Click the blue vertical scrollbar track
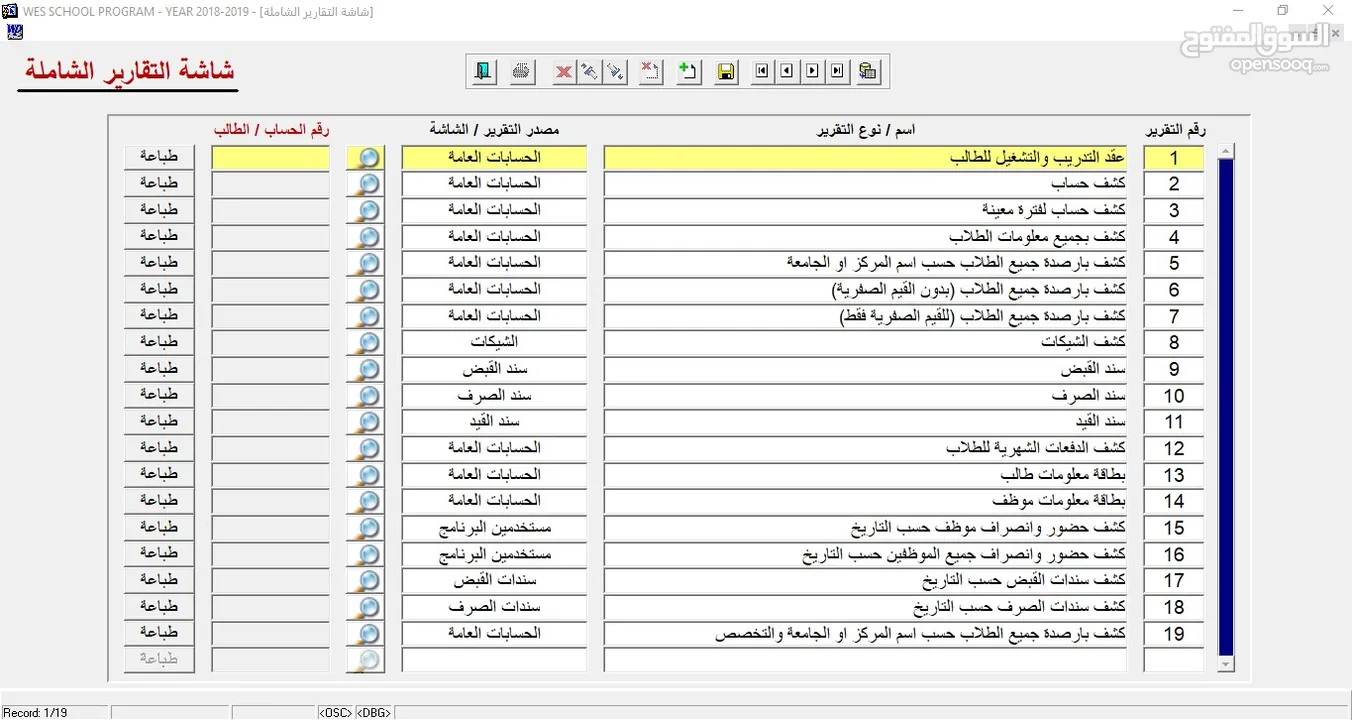This screenshot has width=1352, height=720. point(1226,407)
